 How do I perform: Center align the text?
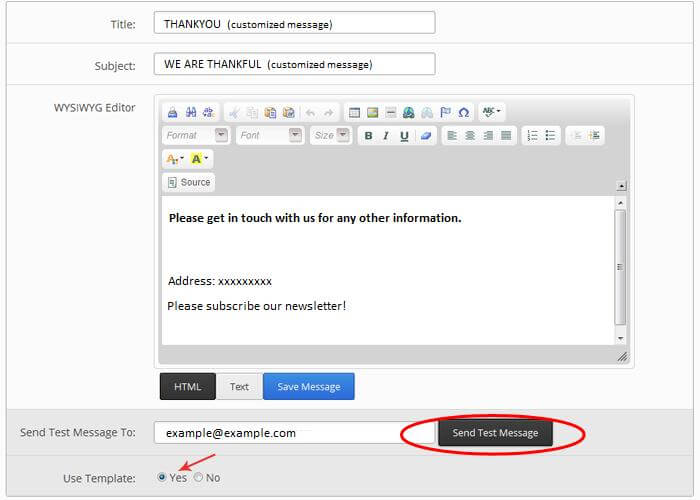pos(470,136)
